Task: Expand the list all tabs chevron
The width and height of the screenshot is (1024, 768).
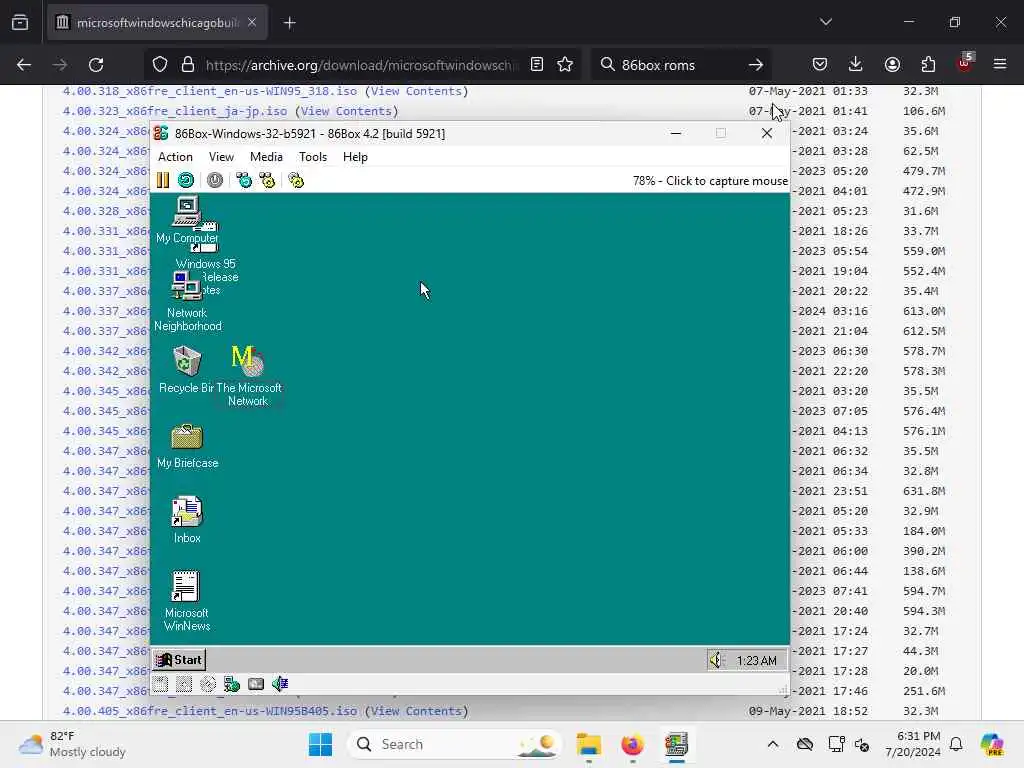Action: pos(826,22)
